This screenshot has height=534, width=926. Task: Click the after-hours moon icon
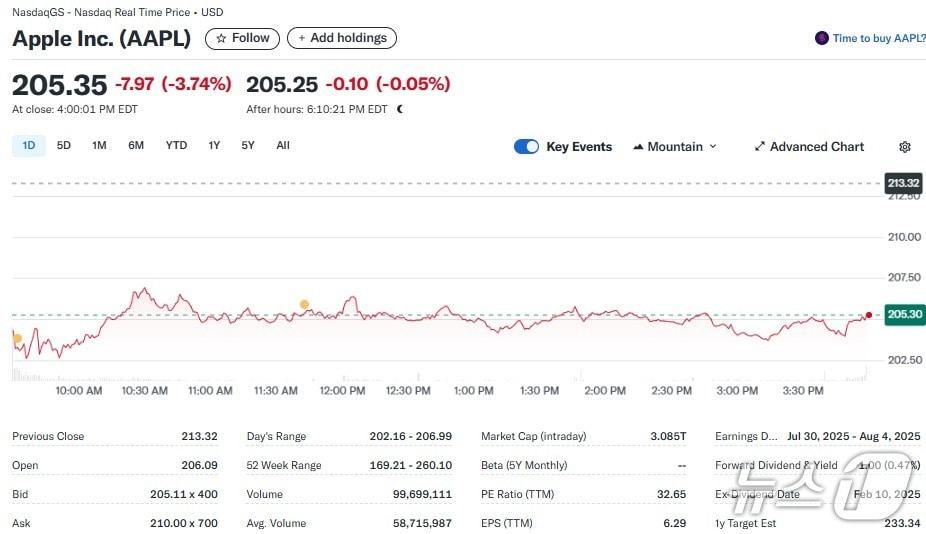[400, 109]
